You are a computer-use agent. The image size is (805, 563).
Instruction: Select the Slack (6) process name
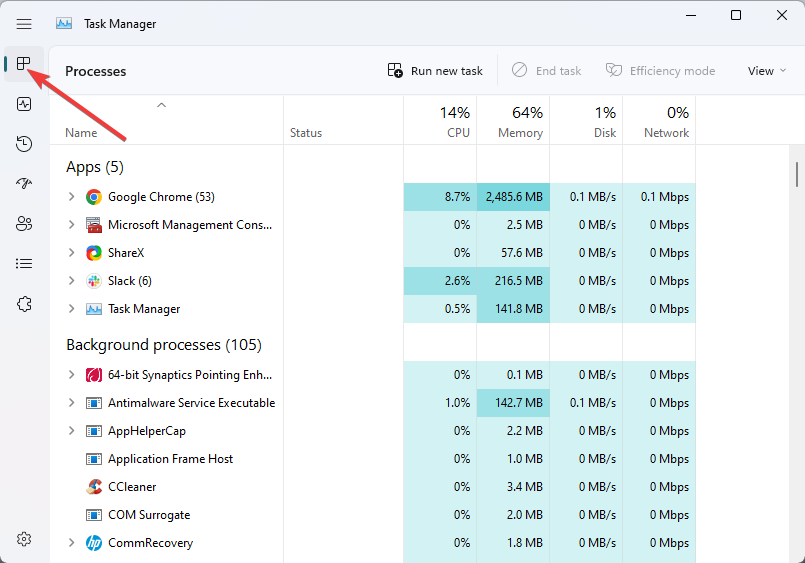tap(130, 281)
